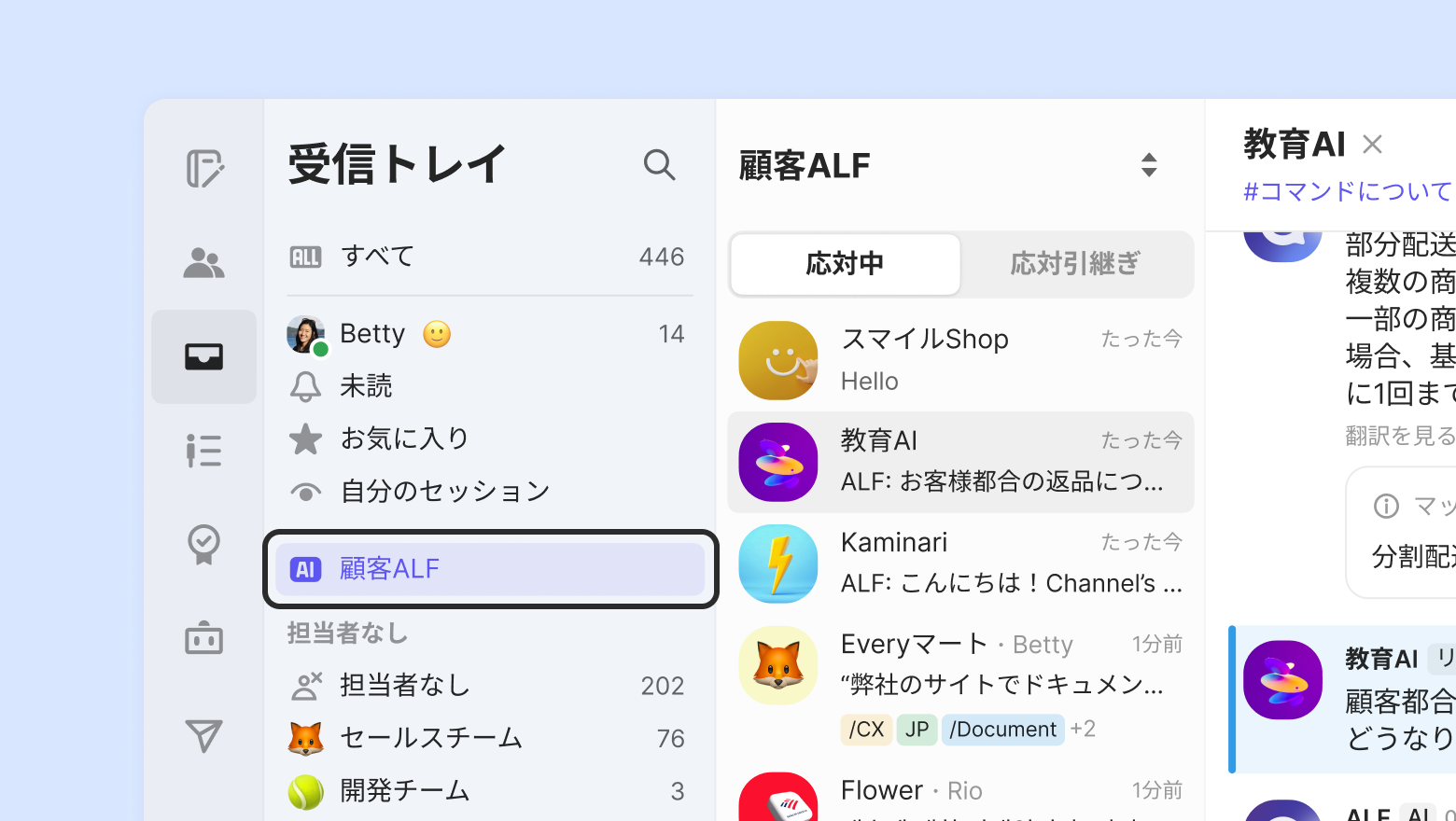Open the award badge sidebar icon
The width and height of the screenshot is (1456, 821).
click(x=203, y=544)
